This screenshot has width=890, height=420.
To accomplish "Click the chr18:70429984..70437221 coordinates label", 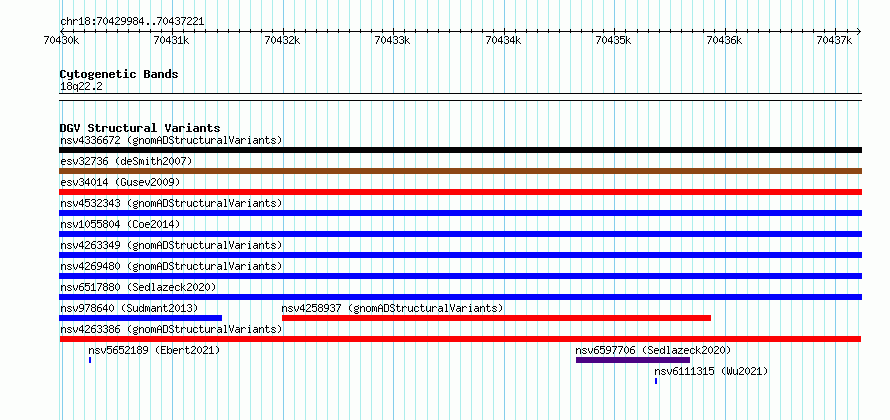I will 132,22.
